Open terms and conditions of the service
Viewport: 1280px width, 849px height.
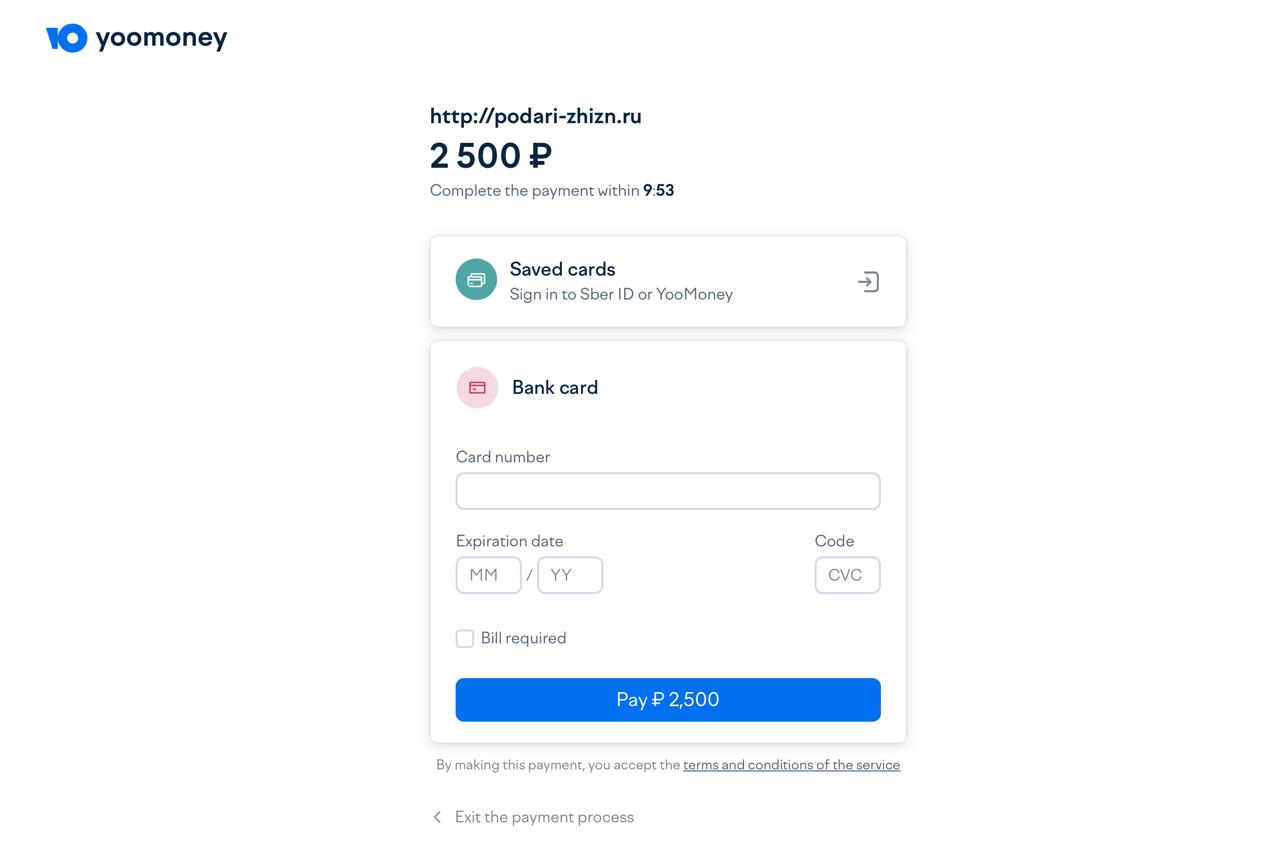point(791,765)
